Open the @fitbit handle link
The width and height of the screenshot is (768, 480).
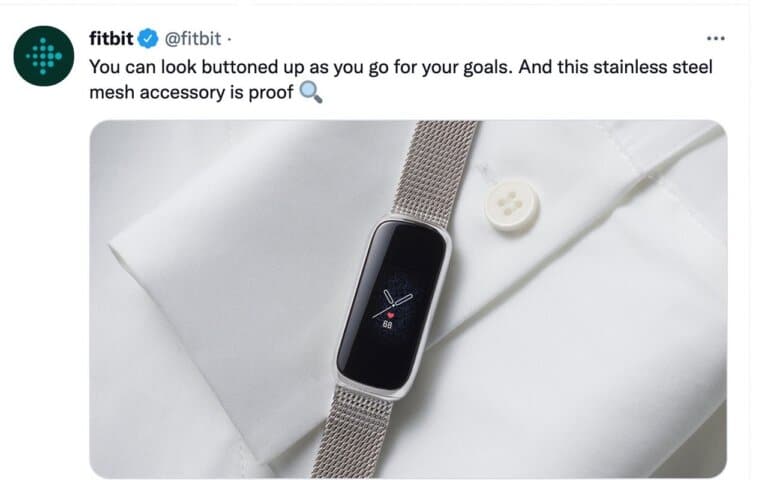coord(192,38)
